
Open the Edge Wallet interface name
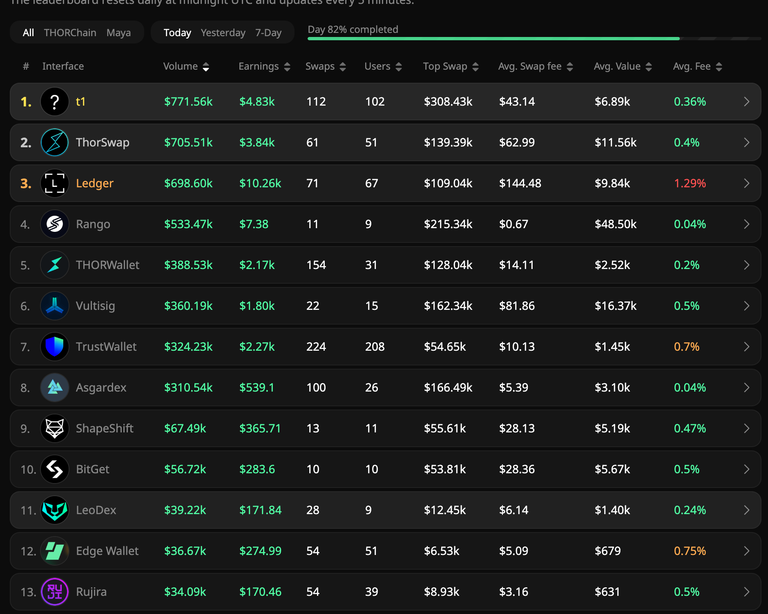pos(107,551)
